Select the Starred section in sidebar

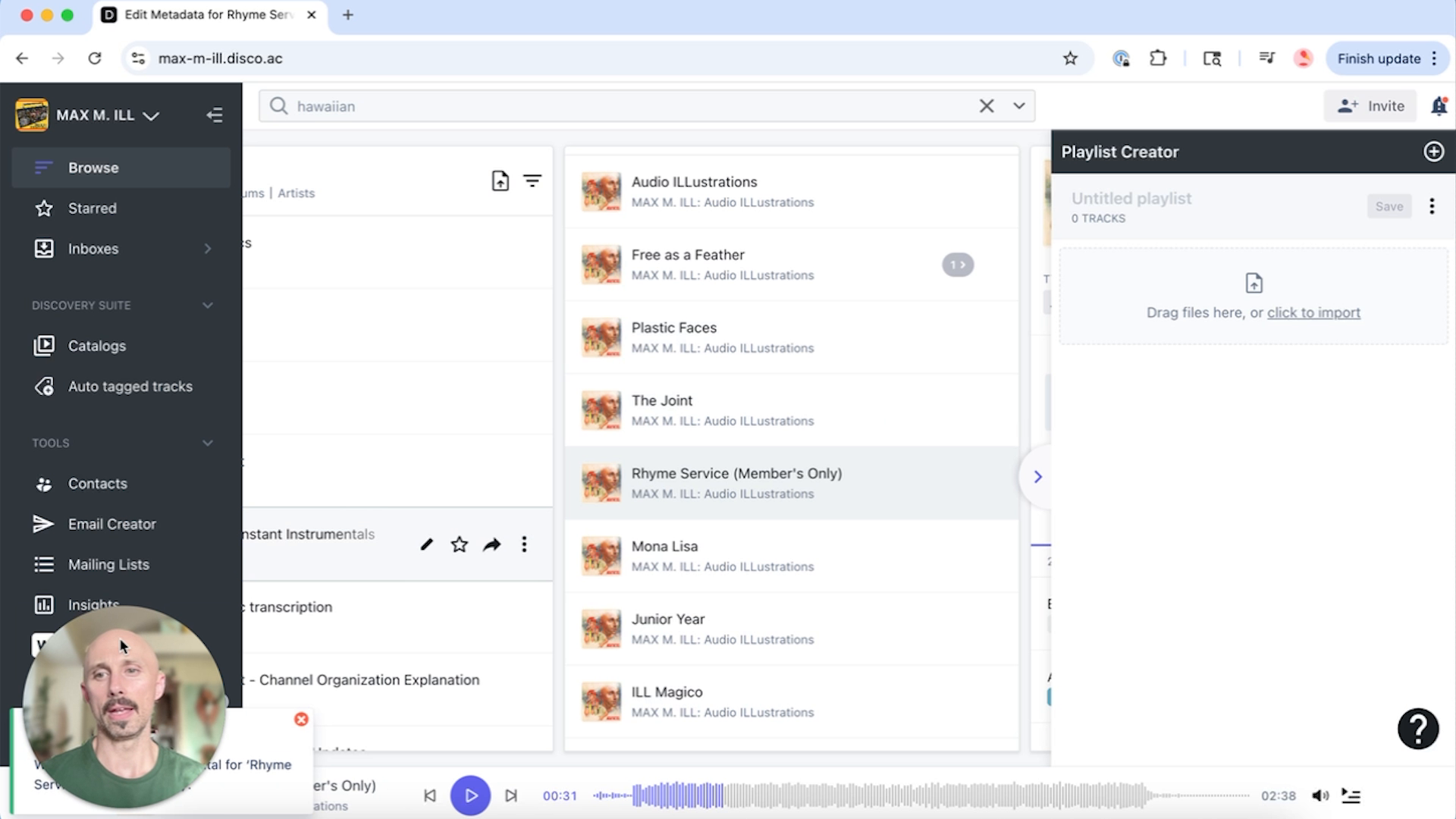coord(91,208)
